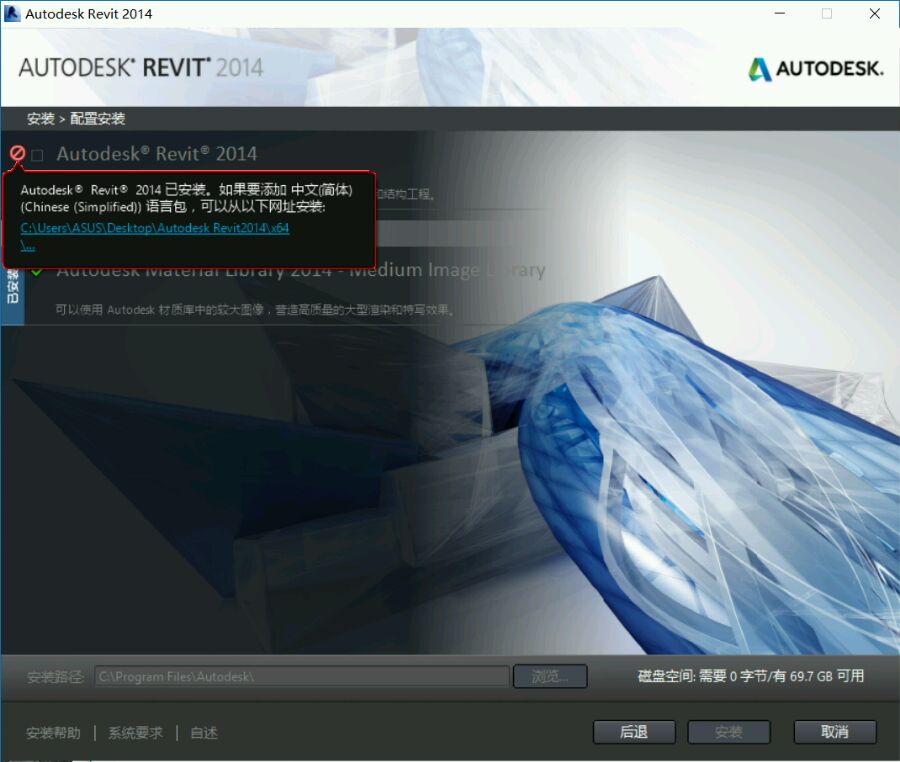The width and height of the screenshot is (900, 762).
Task: Click the 磁盘空间 disk space status text
Action: pyautogui.click(x=751, y=676)
